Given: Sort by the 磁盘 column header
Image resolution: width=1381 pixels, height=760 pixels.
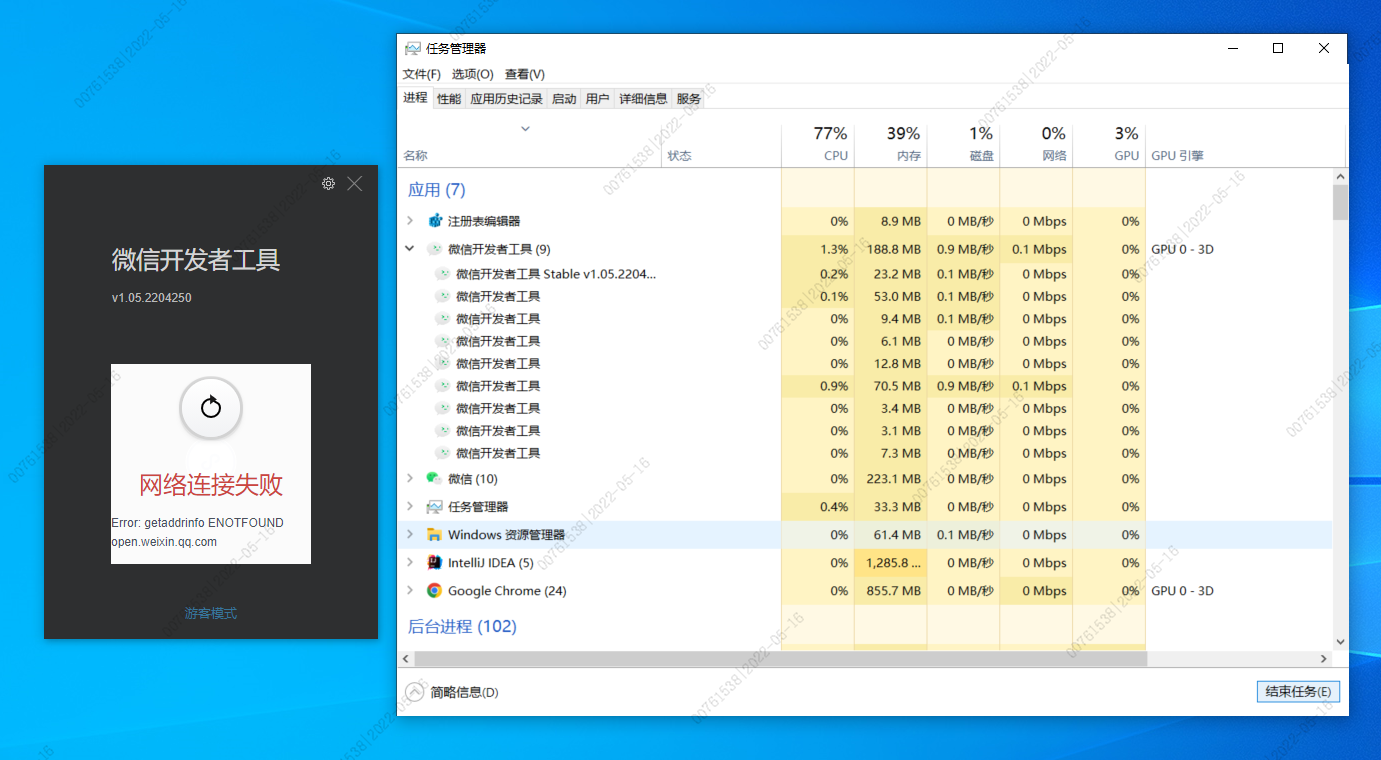Looking at the screenshot, I should (x=964, y=144).
